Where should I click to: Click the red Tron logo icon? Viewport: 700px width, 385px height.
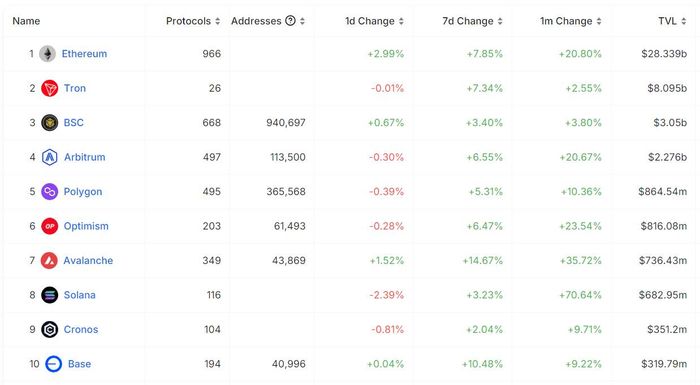pos(50,88)
